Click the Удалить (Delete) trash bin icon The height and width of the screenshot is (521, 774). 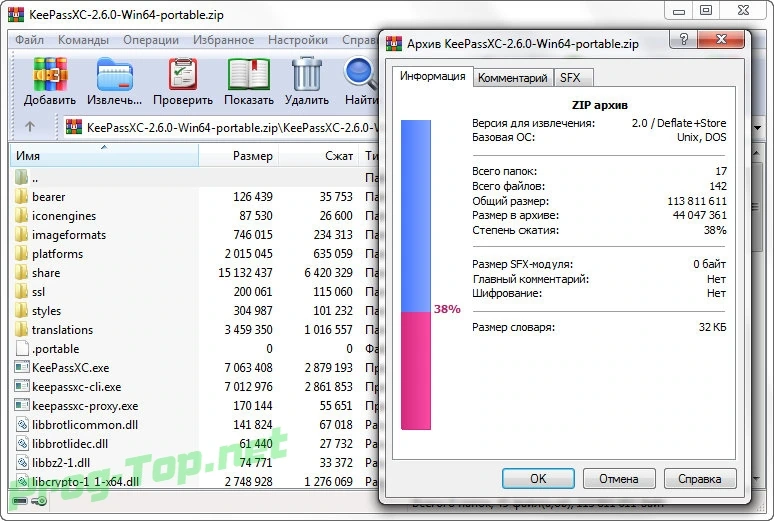tap(307, 74)
